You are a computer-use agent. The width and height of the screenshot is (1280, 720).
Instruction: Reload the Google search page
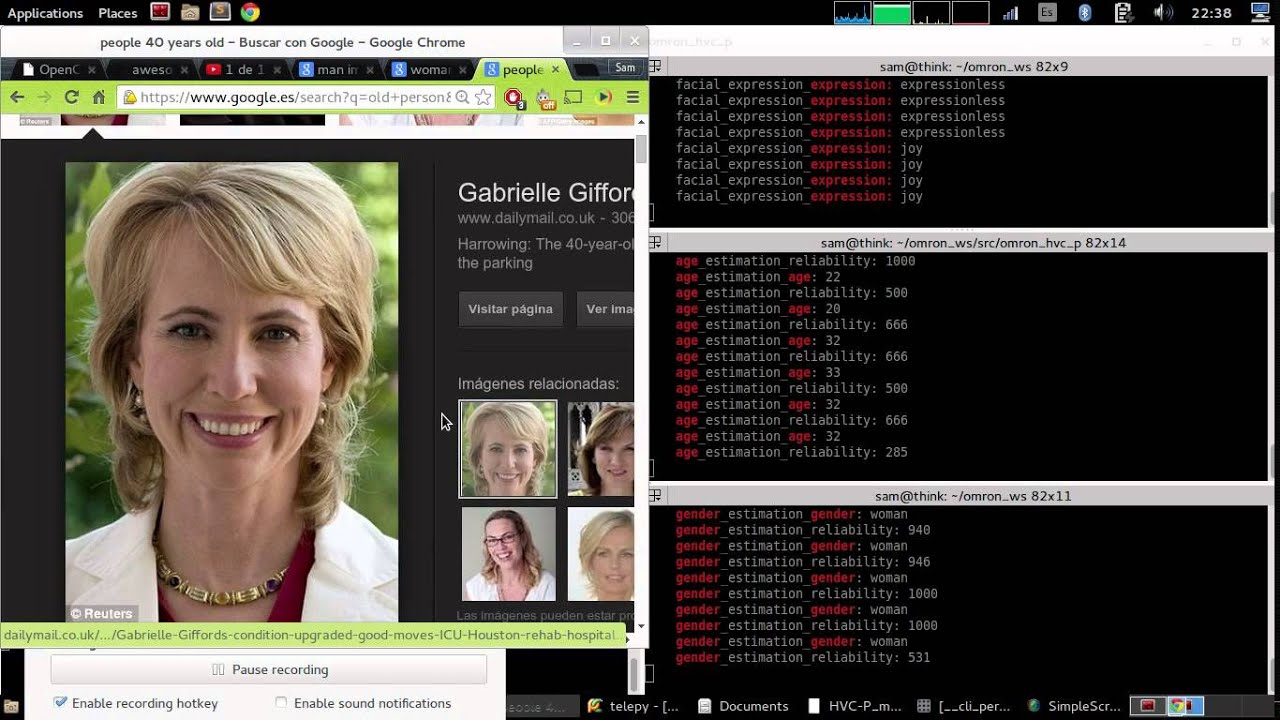71,97
